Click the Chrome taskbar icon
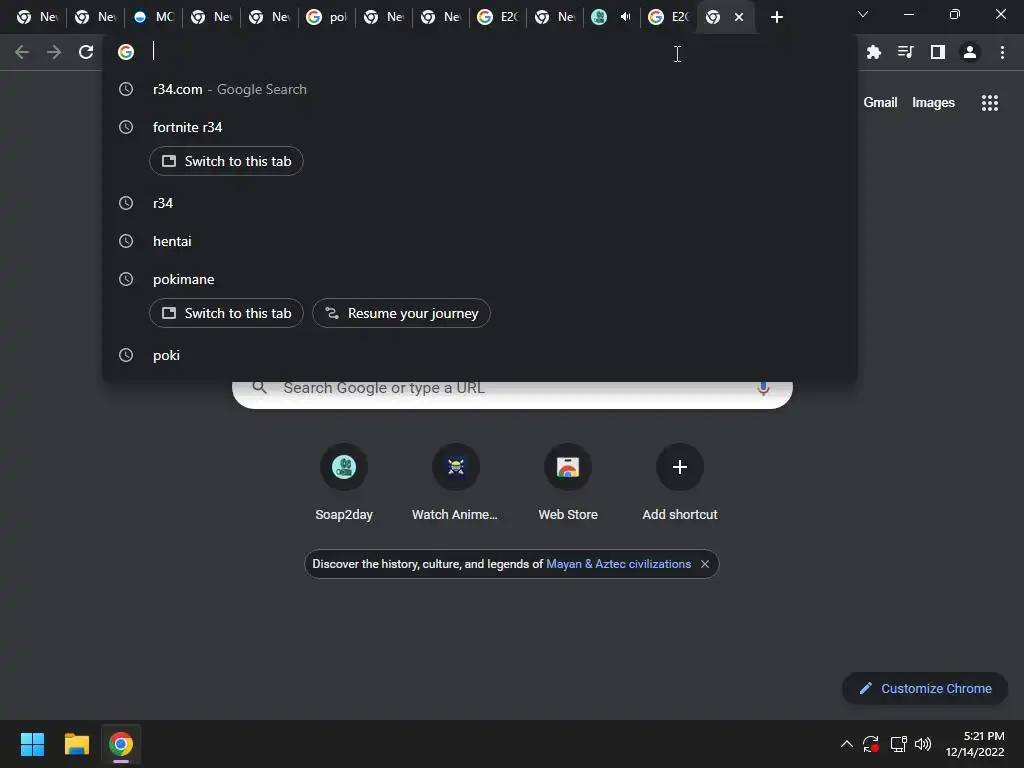Viewport: 1024px width, 768px height. point(121,744)
